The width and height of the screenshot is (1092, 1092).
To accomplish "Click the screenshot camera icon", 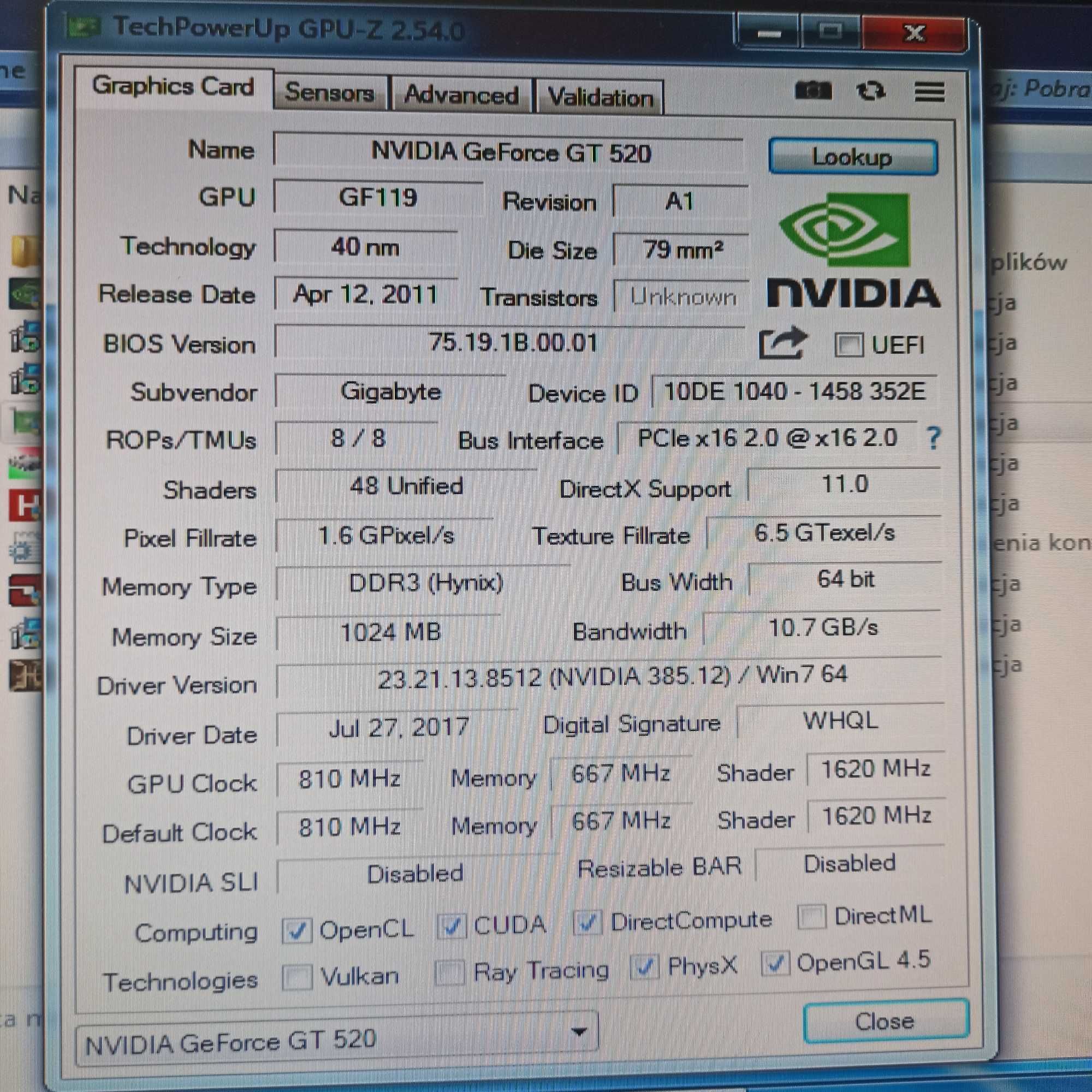I will pos(813,91).
